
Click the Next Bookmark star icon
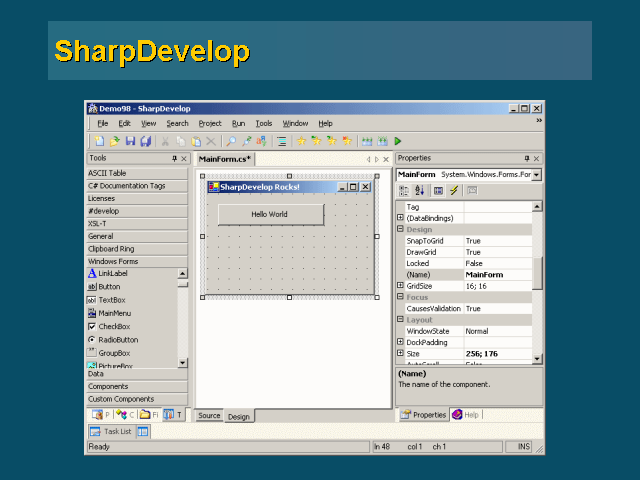[331, 141]
